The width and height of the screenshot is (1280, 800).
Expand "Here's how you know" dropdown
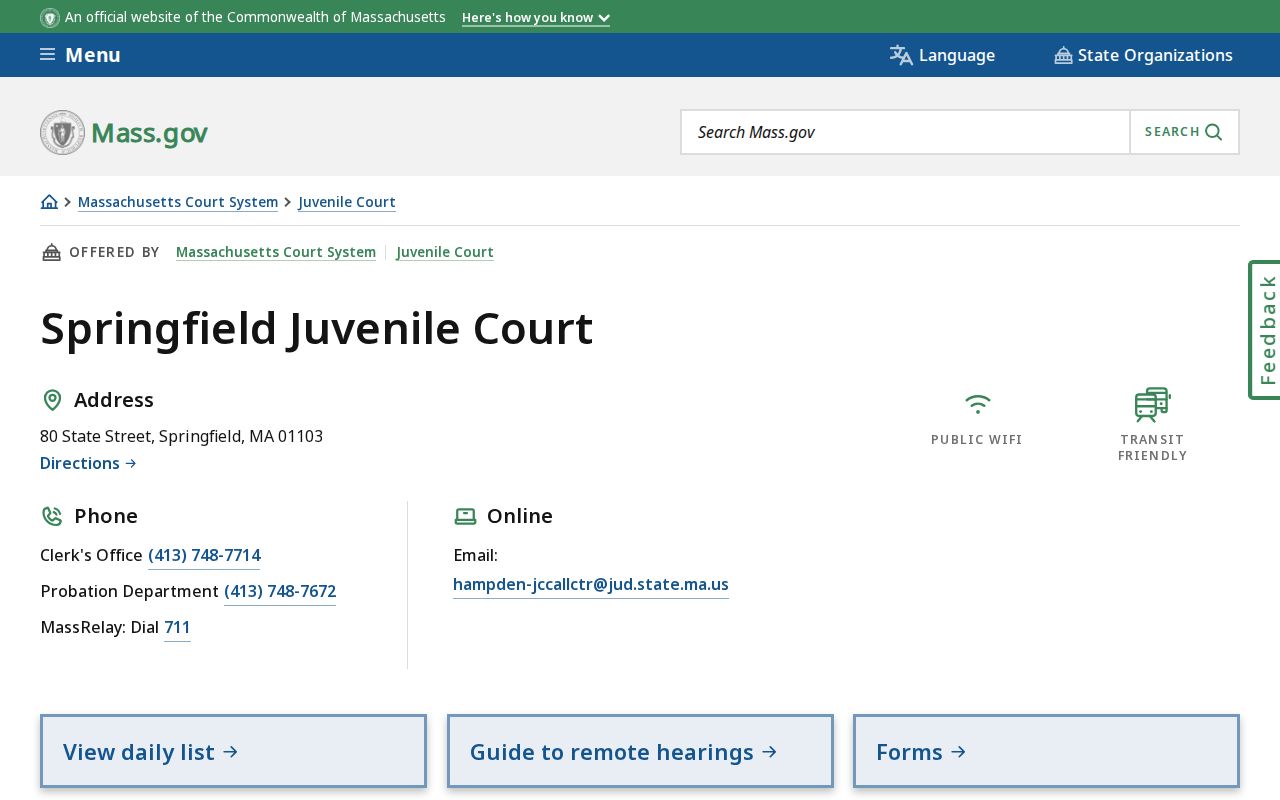[536, 18]
